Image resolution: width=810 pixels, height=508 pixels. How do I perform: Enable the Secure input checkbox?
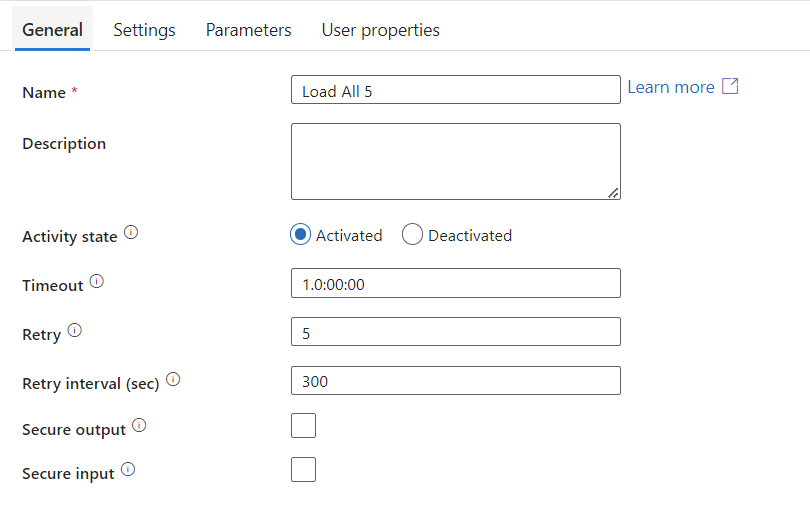point(303,469)
